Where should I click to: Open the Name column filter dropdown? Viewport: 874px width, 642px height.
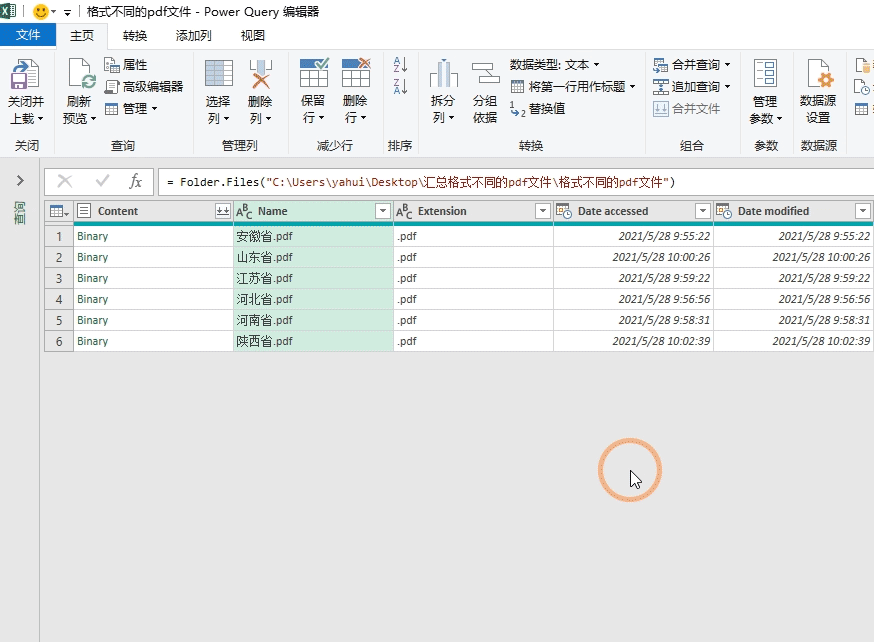382,211
